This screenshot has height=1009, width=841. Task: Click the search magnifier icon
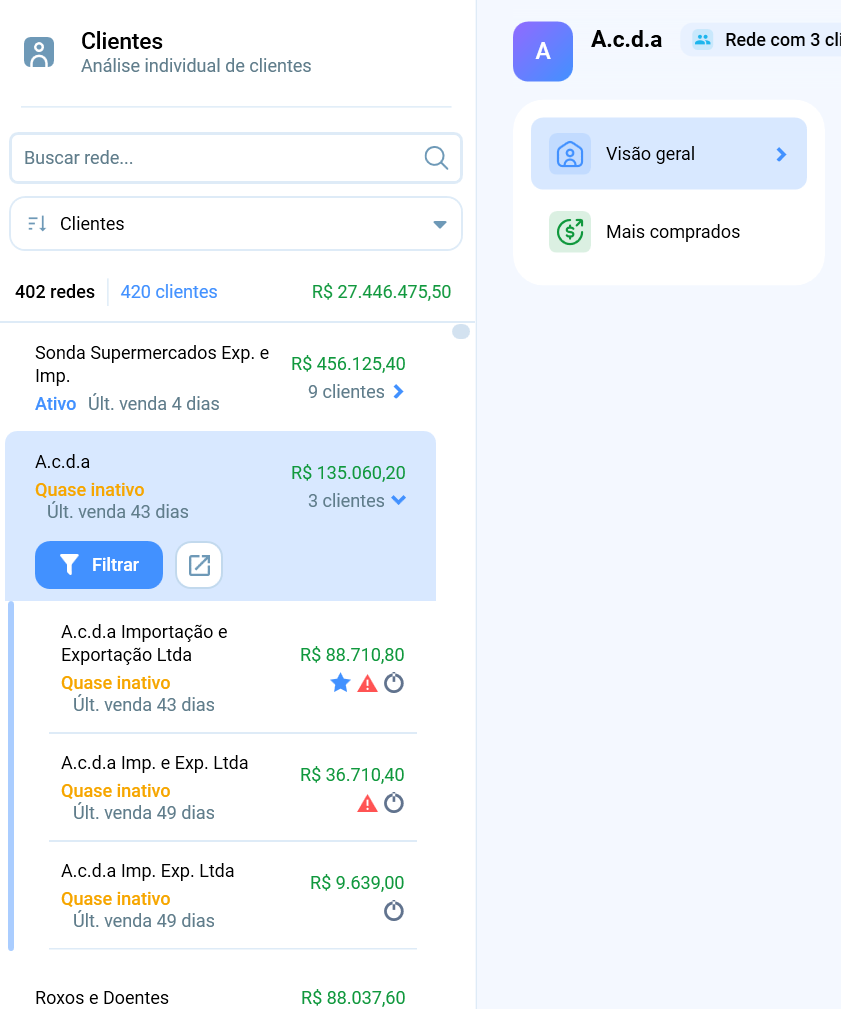436,158
